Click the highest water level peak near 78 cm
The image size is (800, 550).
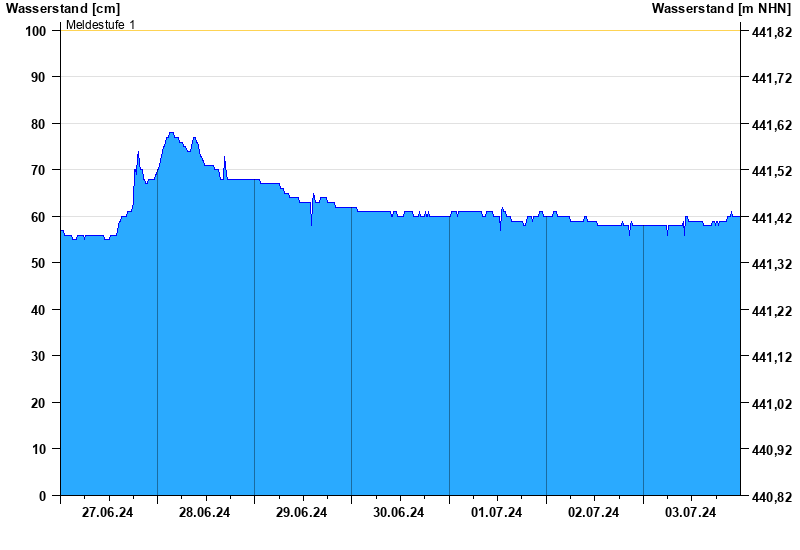pos(171,133)
